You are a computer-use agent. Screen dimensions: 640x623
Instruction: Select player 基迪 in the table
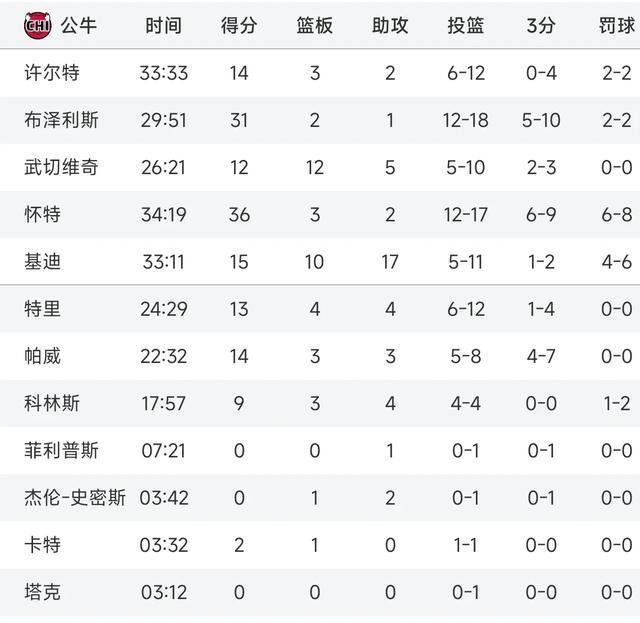tap(42, 262)
